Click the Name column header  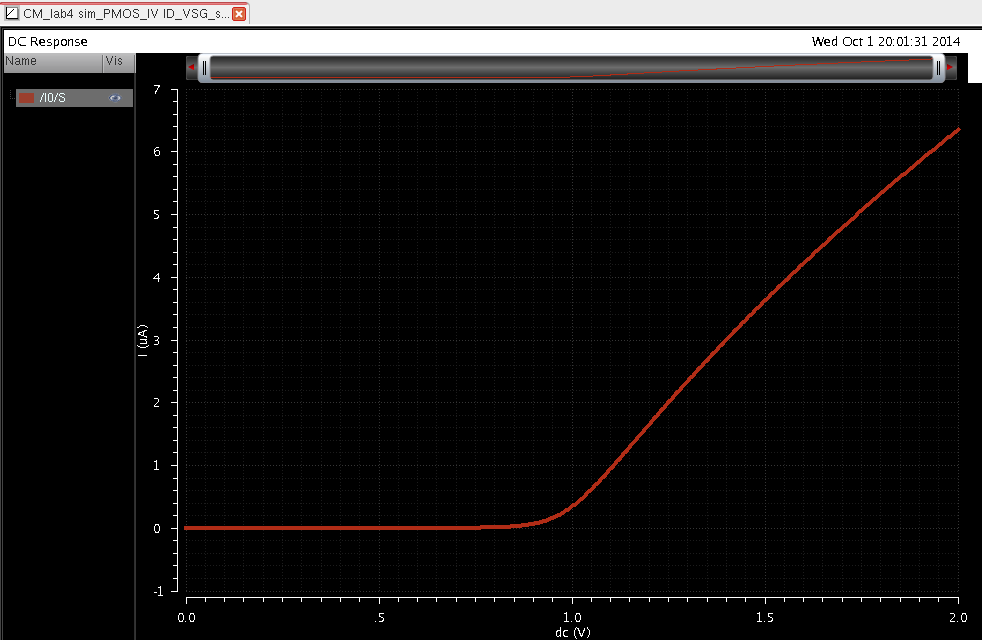click(x=53, y=61)
